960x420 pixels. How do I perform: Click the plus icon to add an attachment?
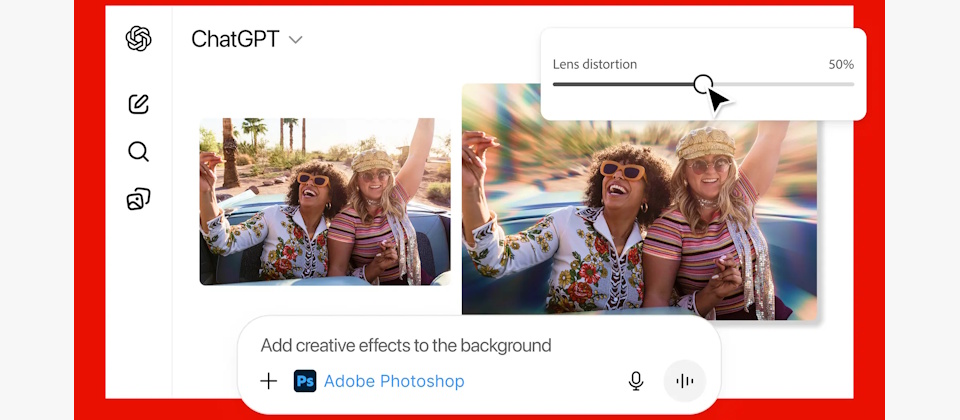[x=268, y=381]
